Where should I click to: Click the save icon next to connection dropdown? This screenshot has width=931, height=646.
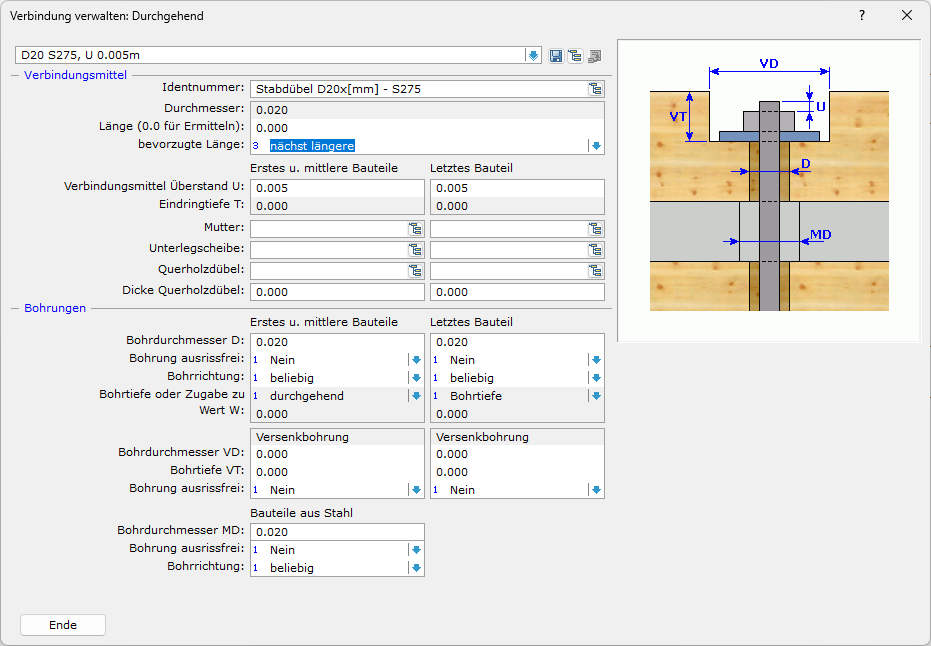(x=556, y=56)
